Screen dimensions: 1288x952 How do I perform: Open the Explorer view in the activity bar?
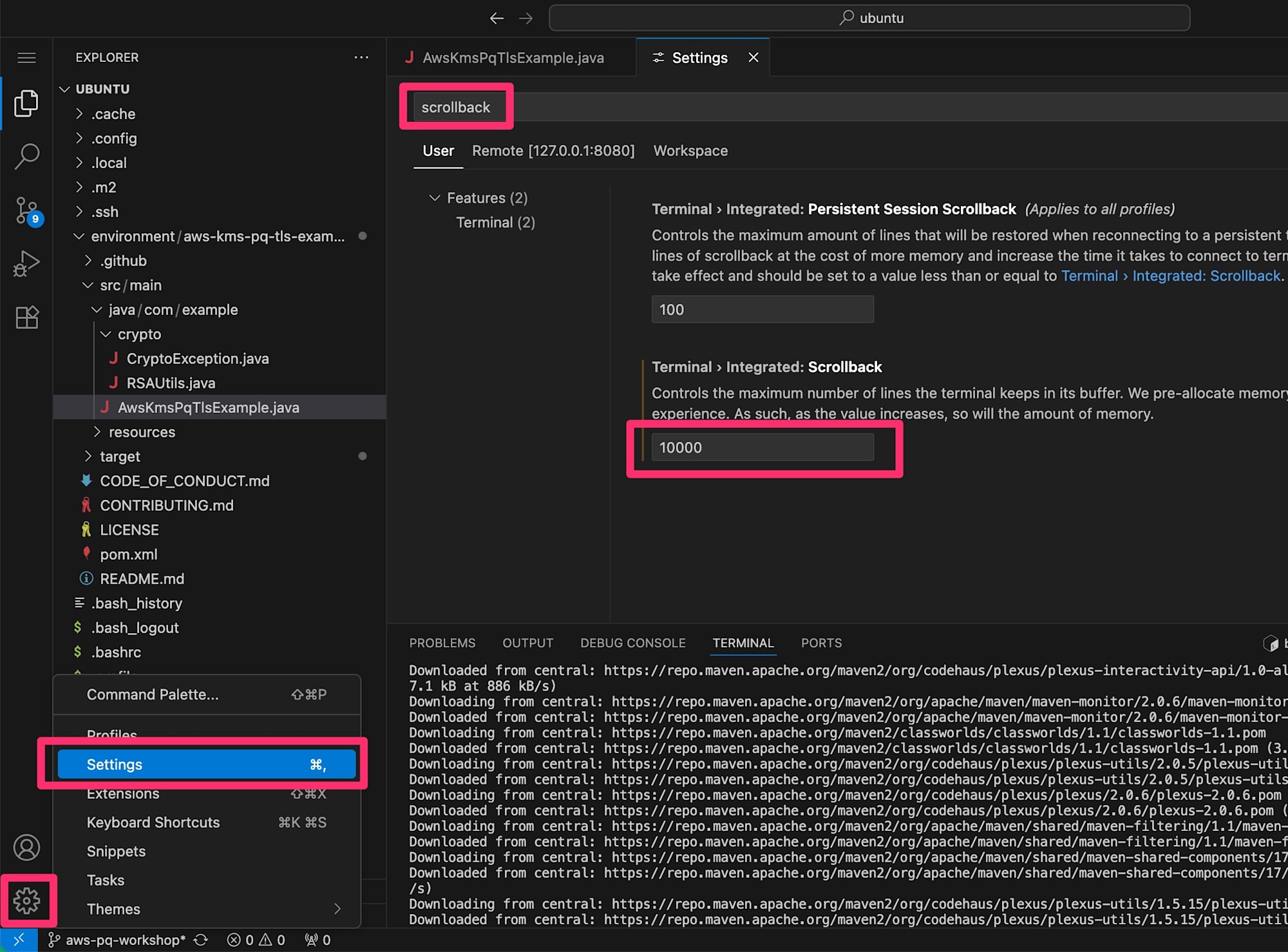pyautogui.click(x=26, y=103)
